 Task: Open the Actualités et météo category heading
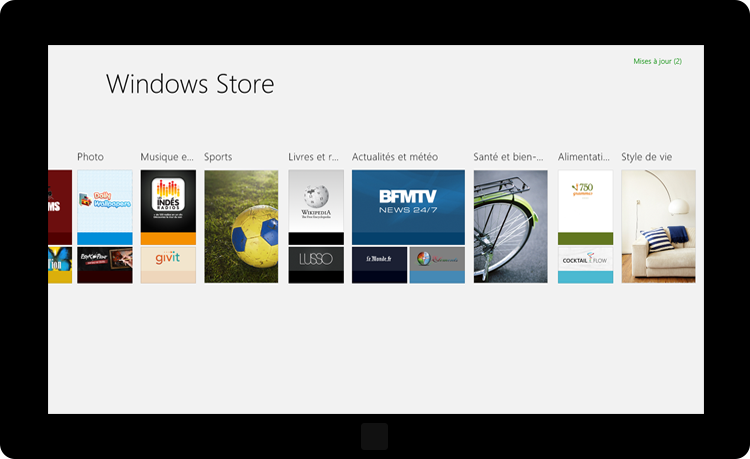coord(395,157)
